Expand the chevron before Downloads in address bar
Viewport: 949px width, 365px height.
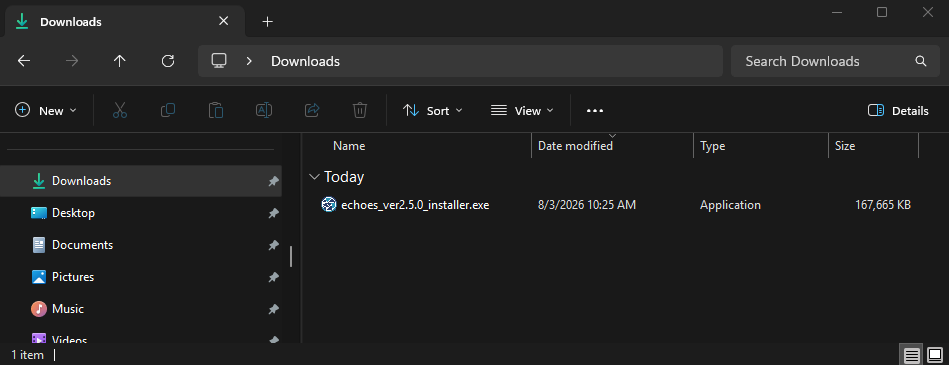[x=249, y=61]
